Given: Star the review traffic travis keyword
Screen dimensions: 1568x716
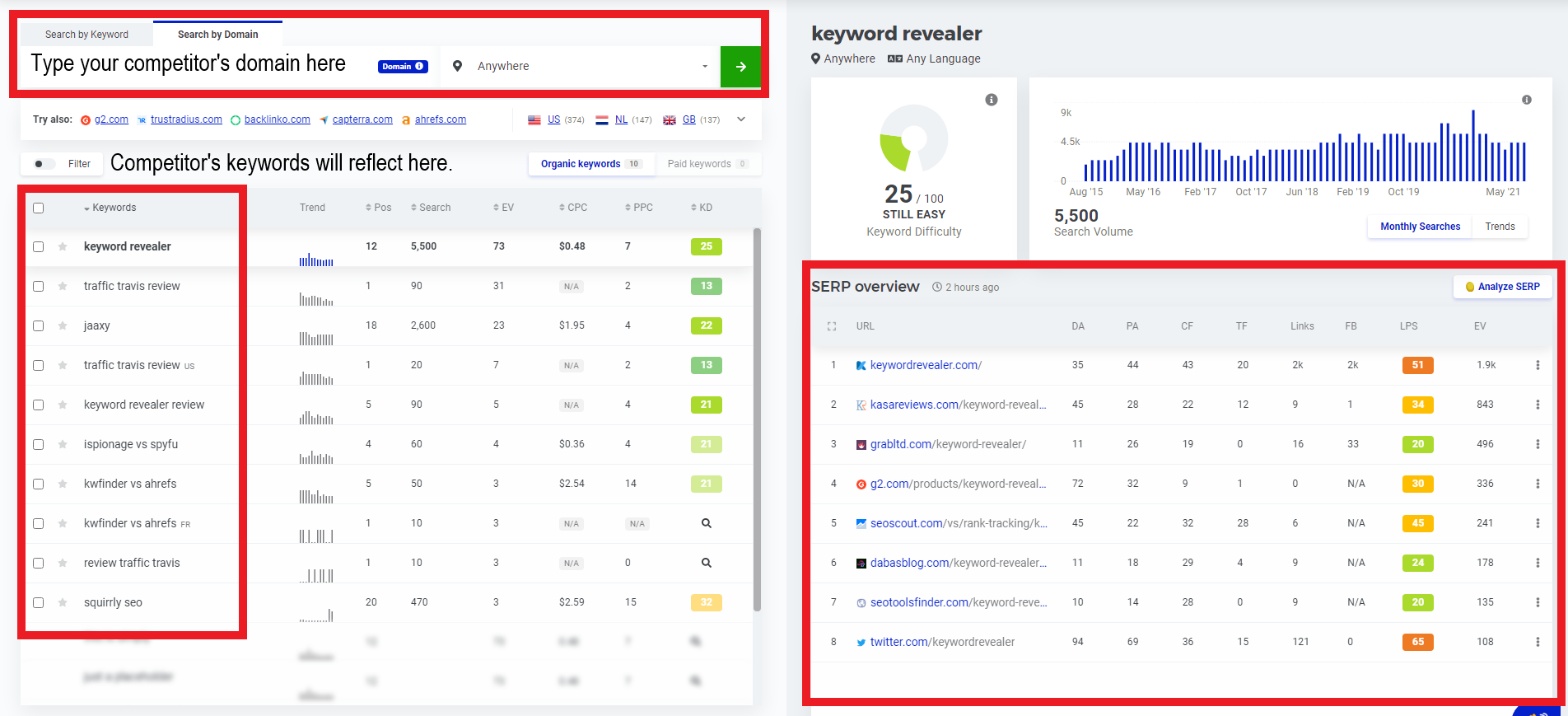Looking at the screenshot, I should (x=63, y=563).
